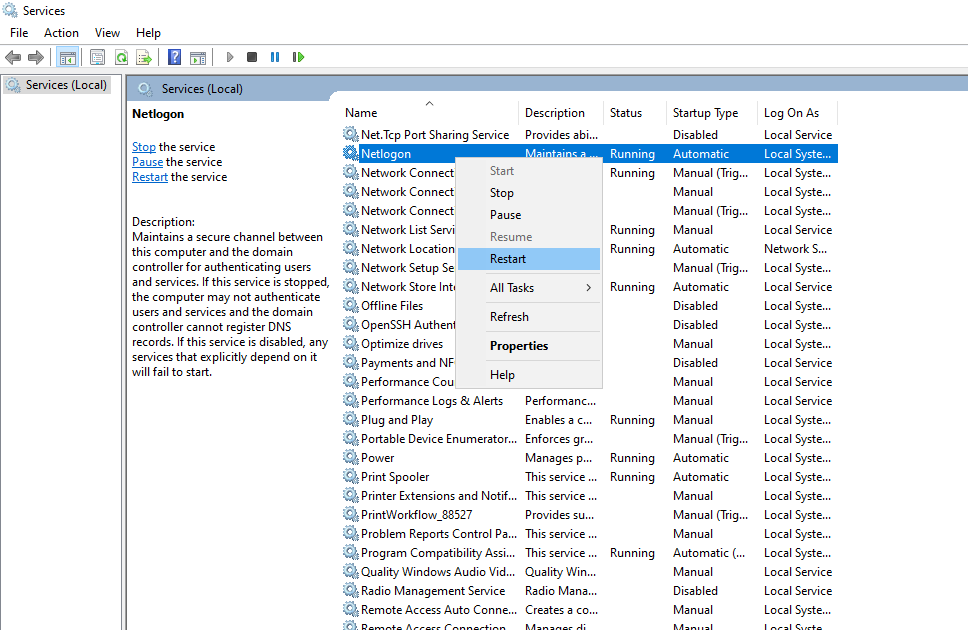Choose Pause in the context menu

529,215
